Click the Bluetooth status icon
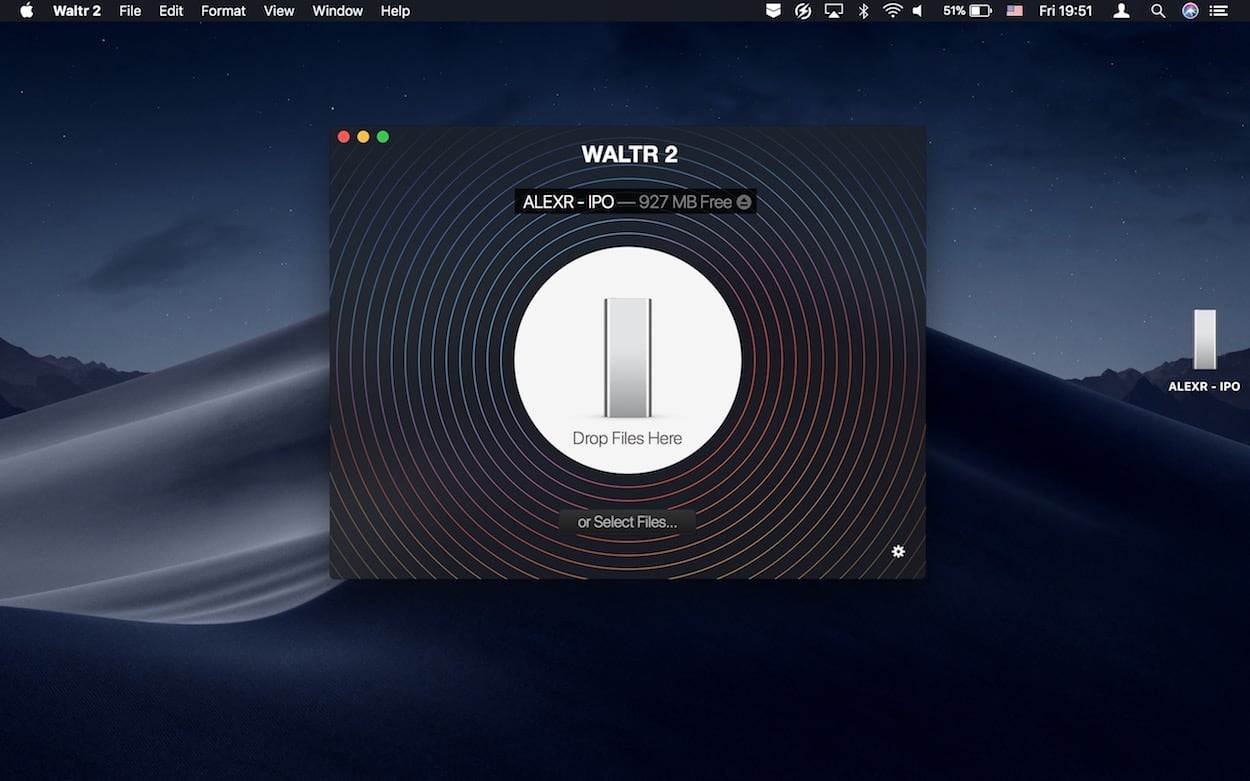Viewport: 1250px width, 781px height. [864, 11]
